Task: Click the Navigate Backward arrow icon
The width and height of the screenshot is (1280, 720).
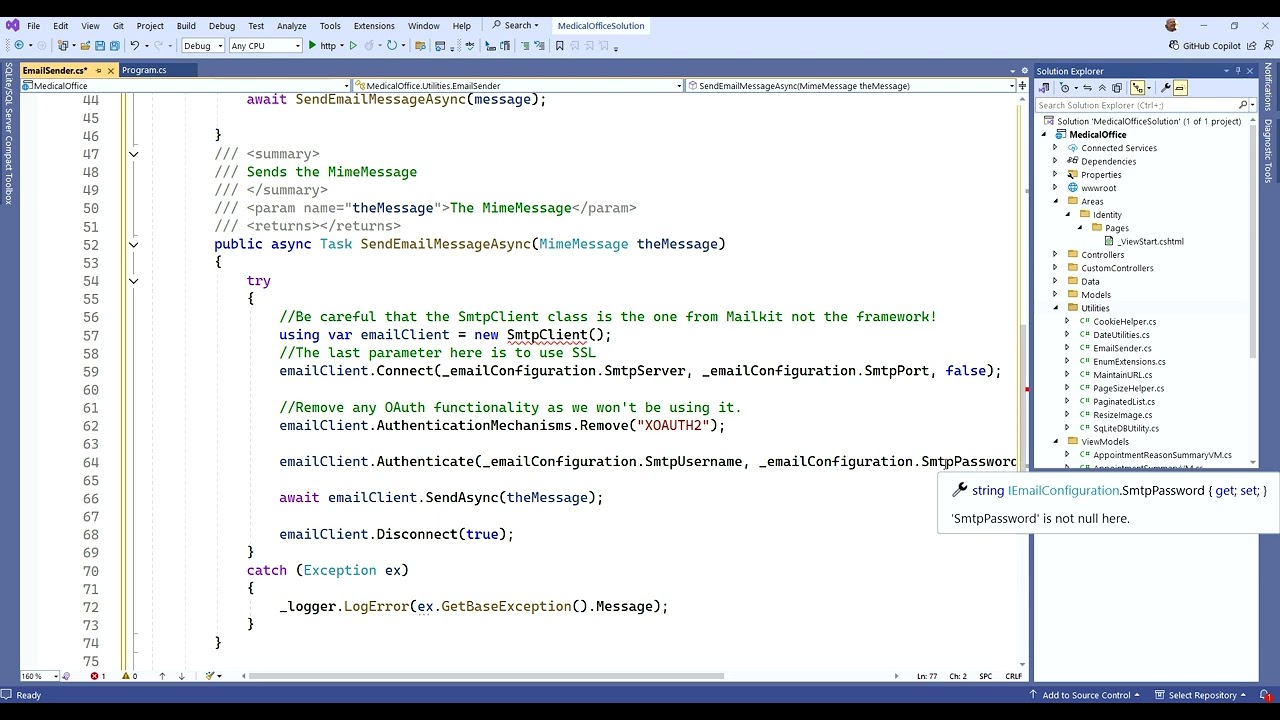Action: (x=19, y=45)
